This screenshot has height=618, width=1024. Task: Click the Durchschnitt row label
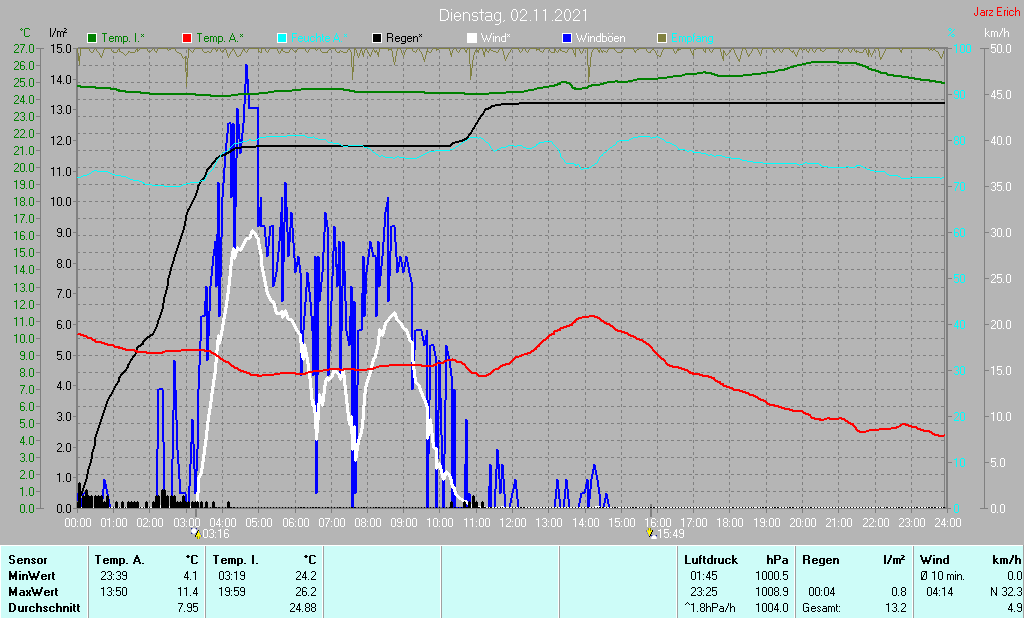tap(42, 607)
